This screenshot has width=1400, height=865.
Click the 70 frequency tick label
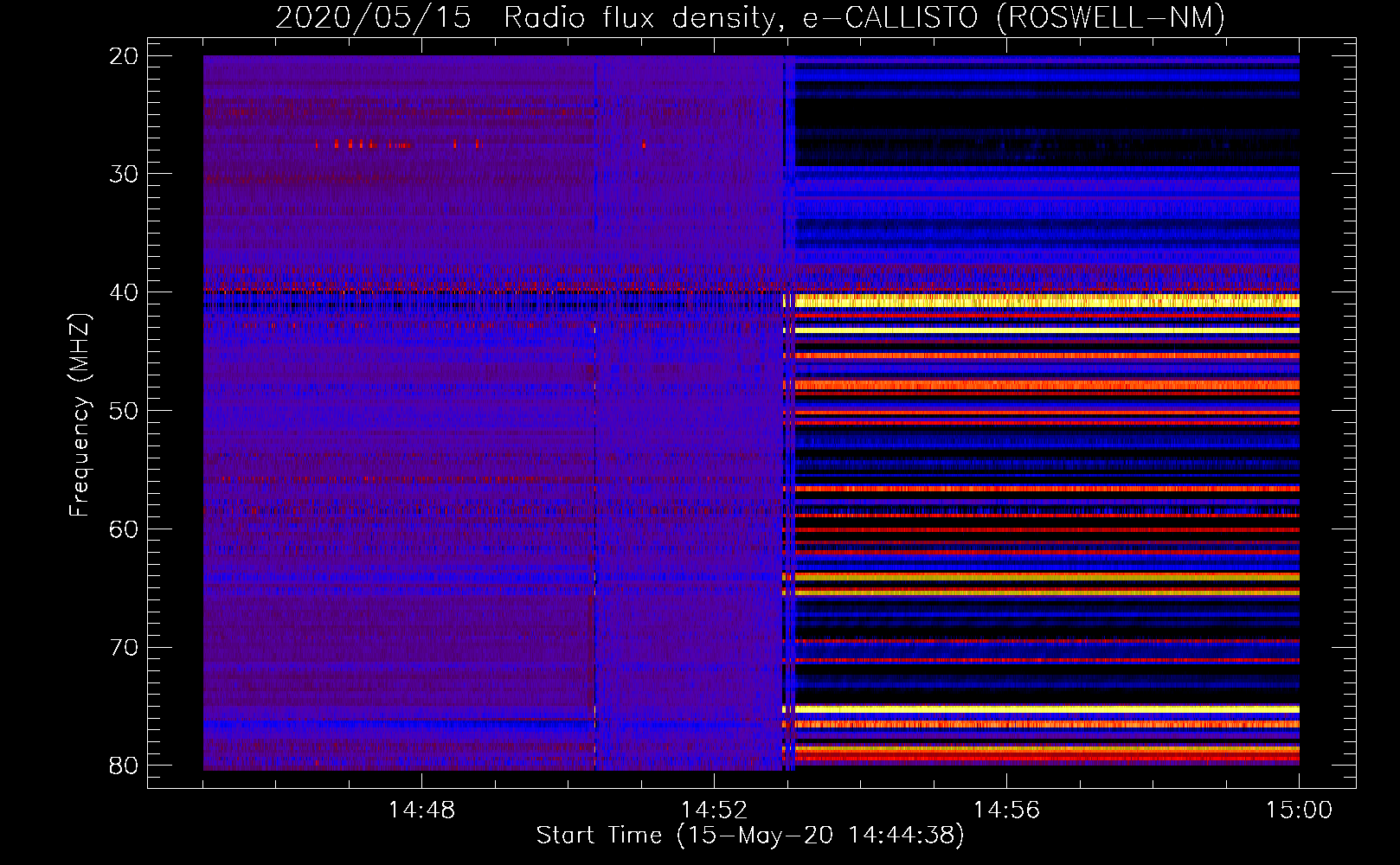(x=125, y=648)
